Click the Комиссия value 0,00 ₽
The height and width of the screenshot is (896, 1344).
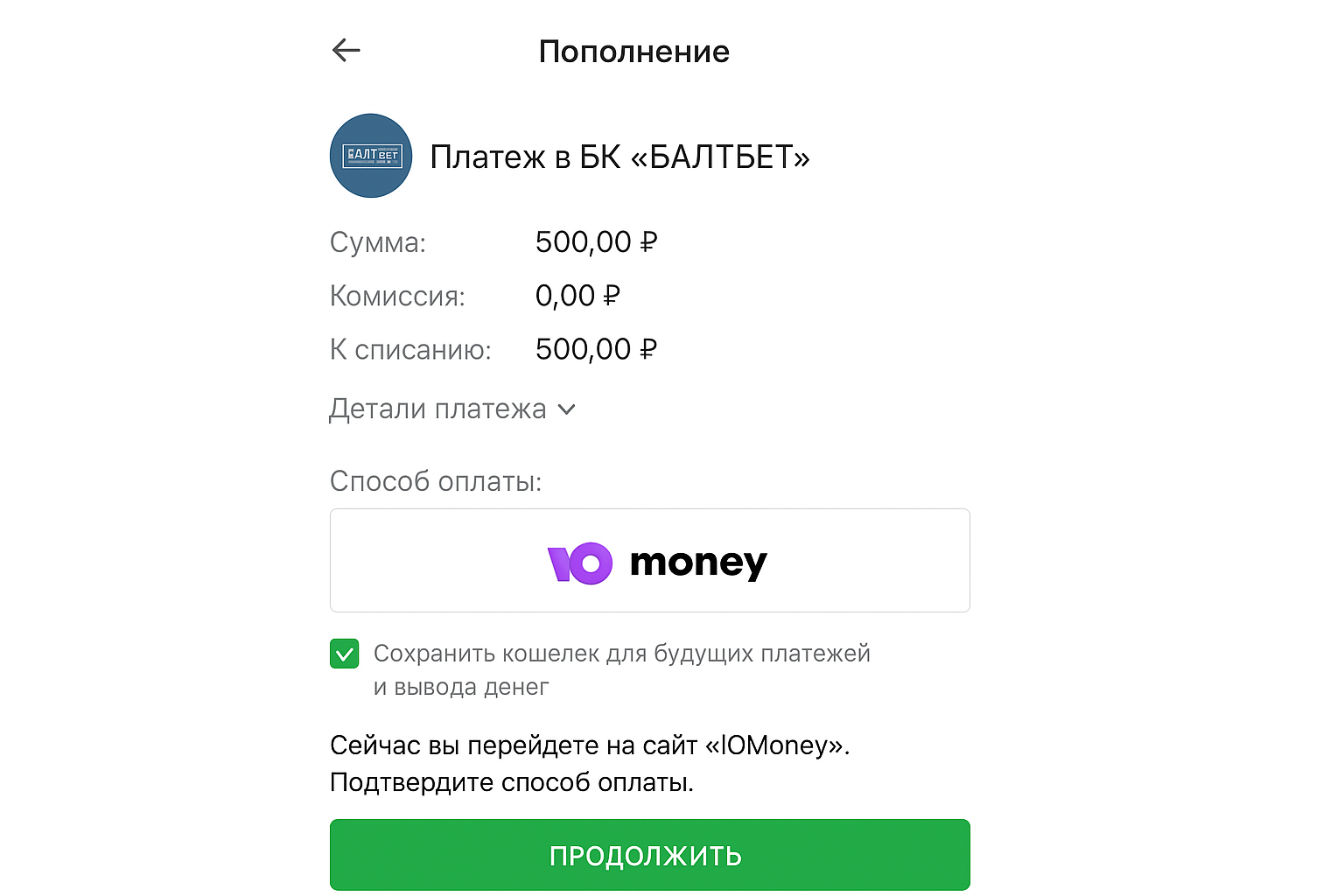[x=577, y=296]
